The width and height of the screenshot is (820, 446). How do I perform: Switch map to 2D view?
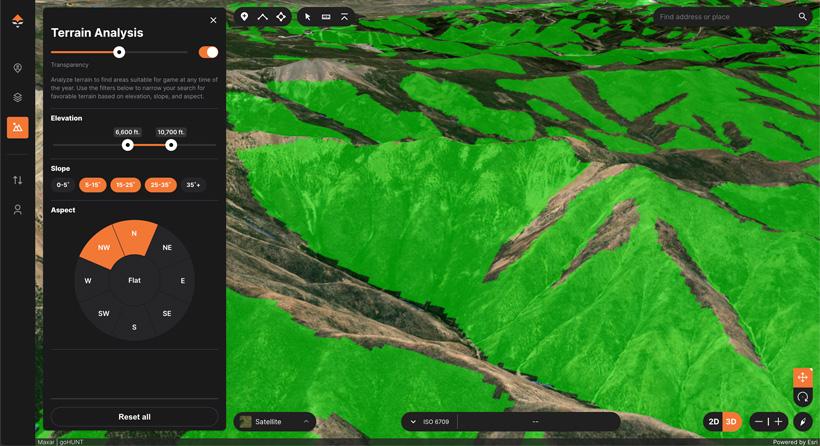click(713, 421)
